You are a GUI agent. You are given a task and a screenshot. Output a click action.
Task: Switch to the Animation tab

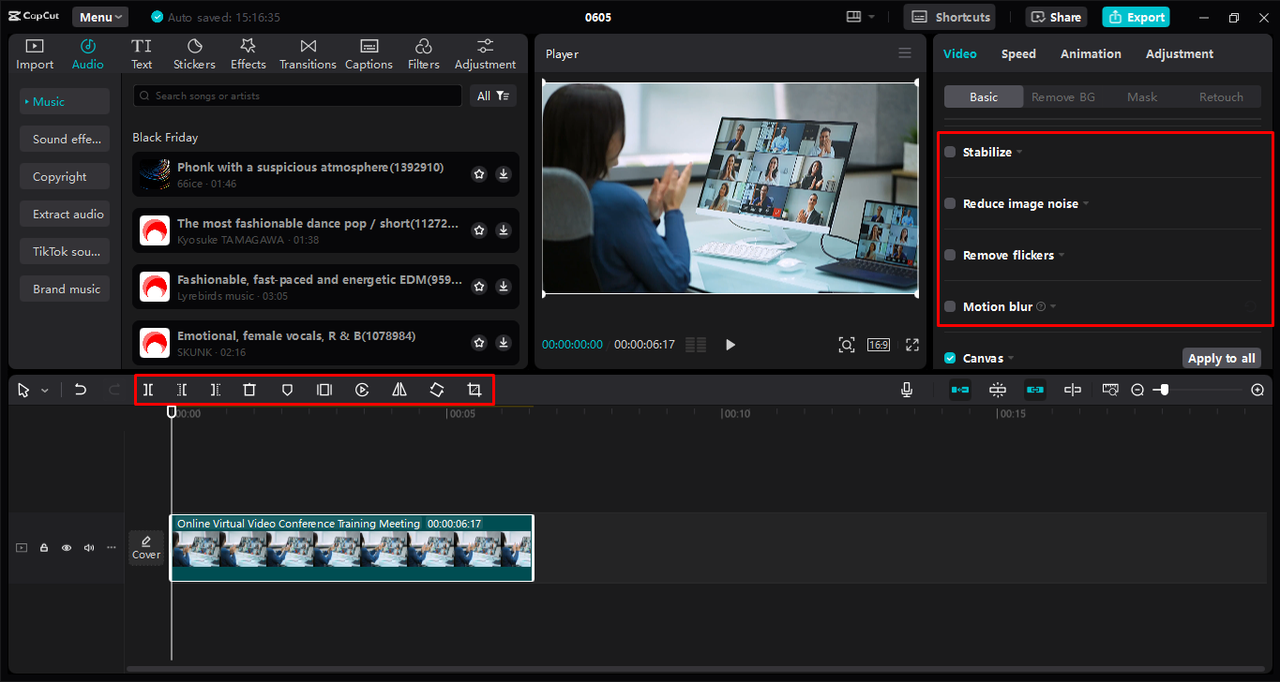(1091, 54)
